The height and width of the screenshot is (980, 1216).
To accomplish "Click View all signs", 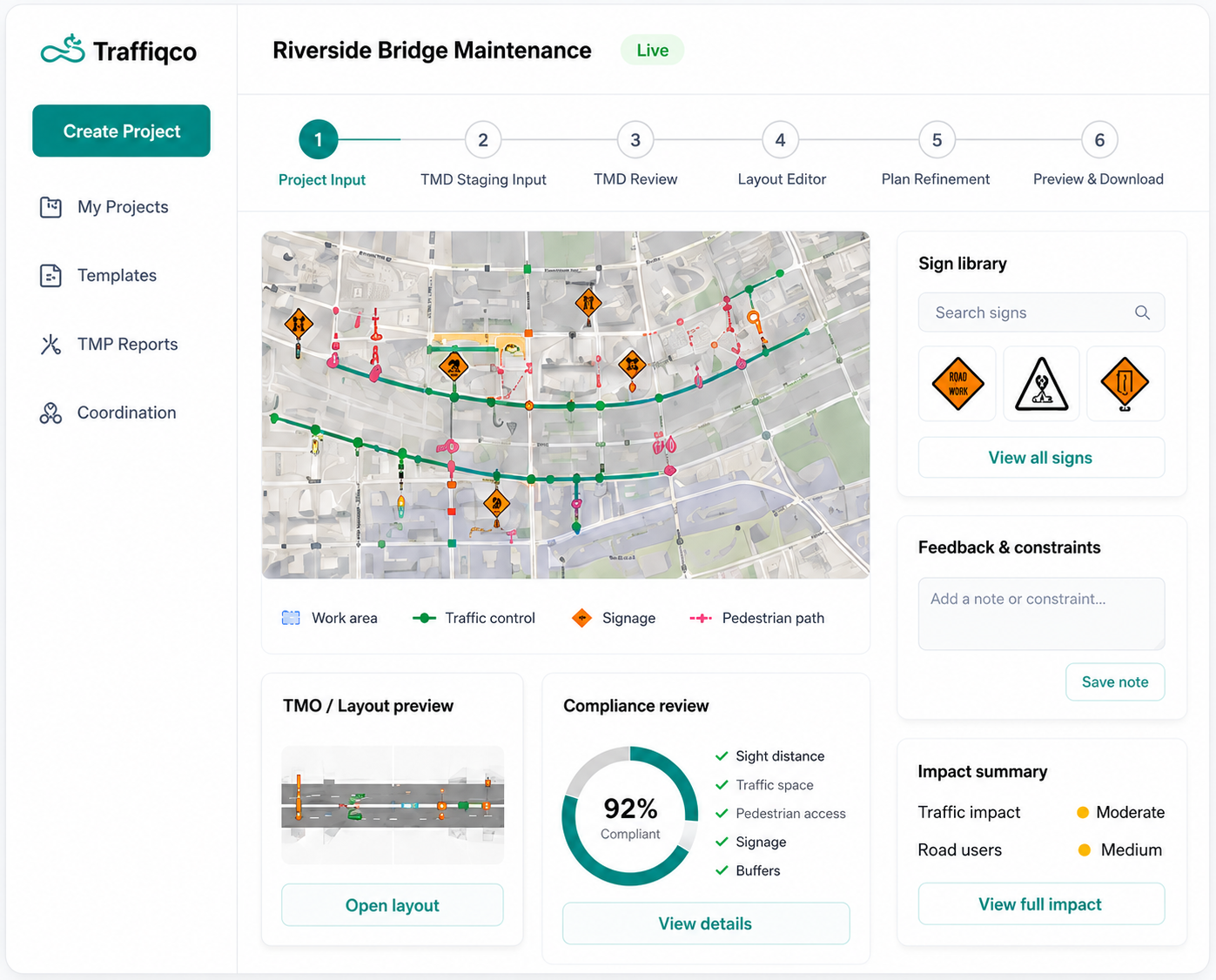I will pos(1041,458).
